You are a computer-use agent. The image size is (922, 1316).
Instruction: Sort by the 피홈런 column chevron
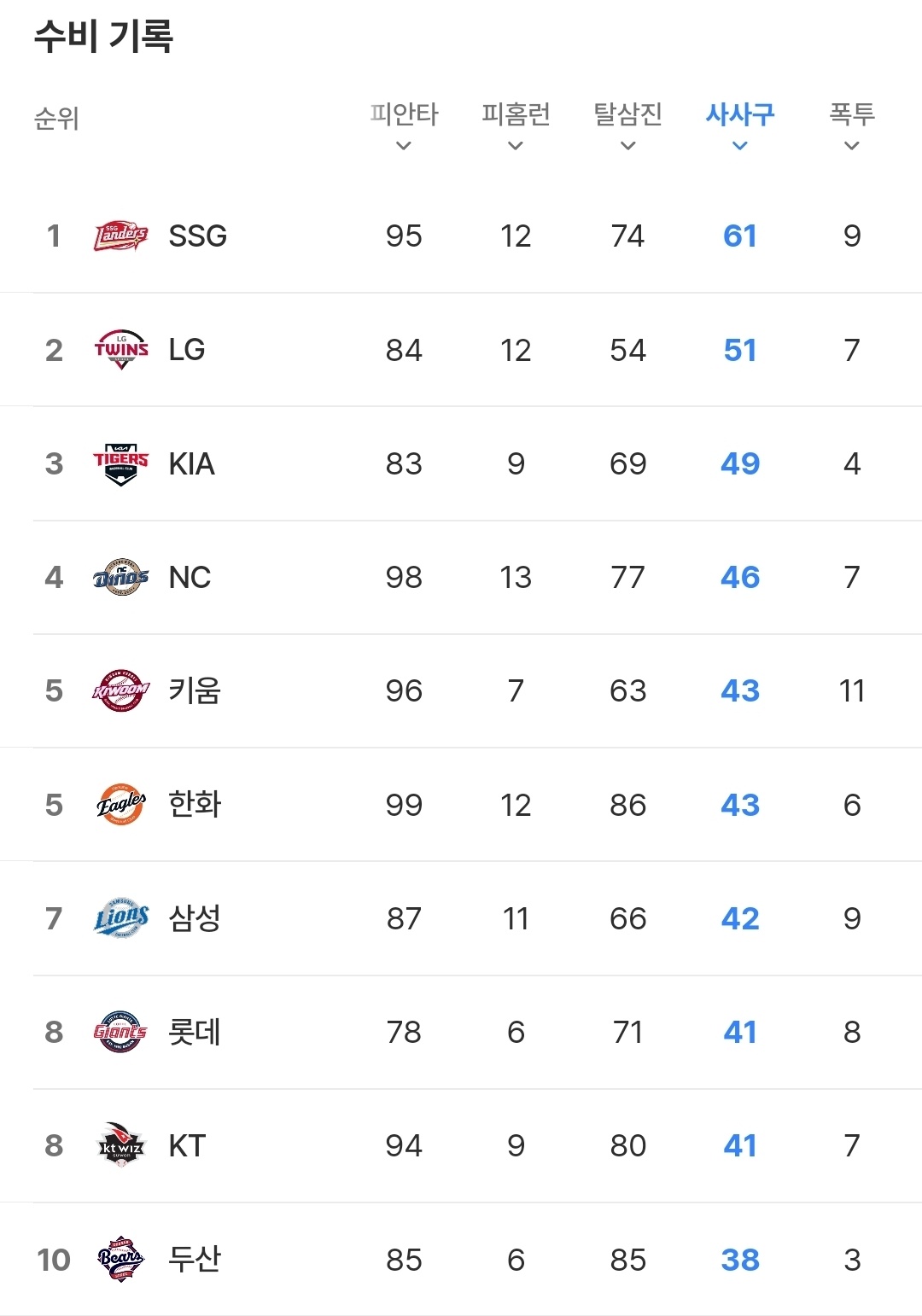coord(515,146)
